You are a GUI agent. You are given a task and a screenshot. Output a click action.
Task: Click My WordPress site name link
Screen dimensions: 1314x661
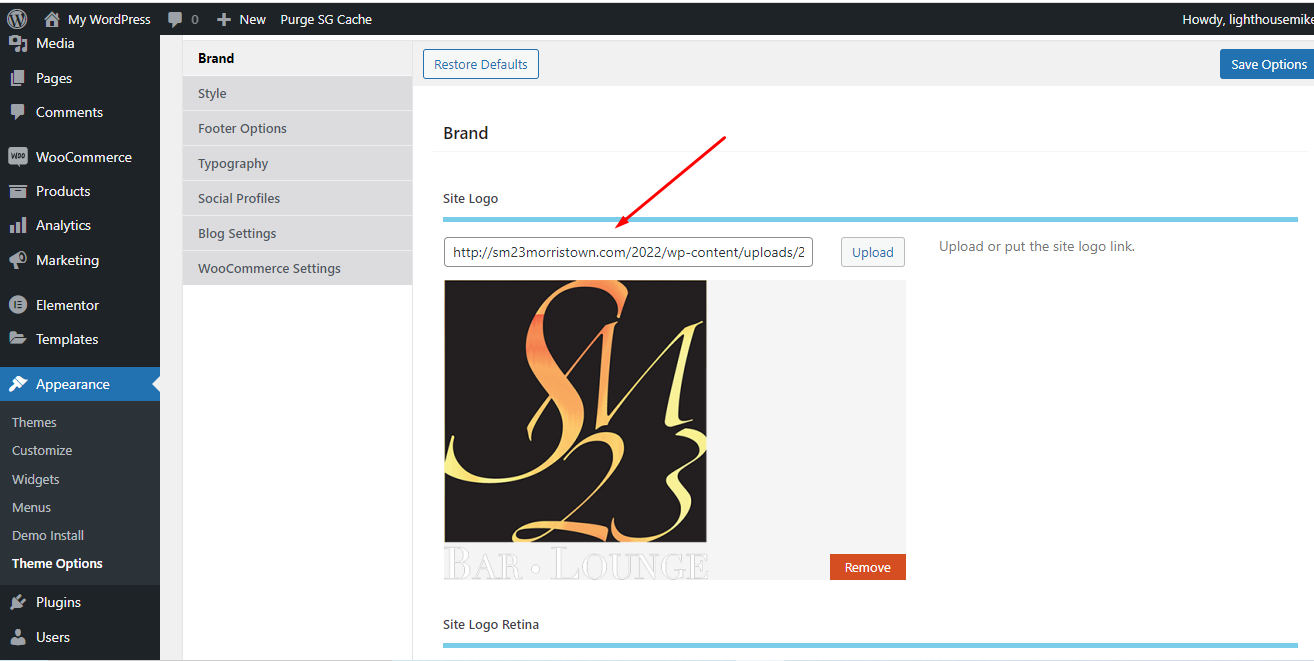[109, 19]
